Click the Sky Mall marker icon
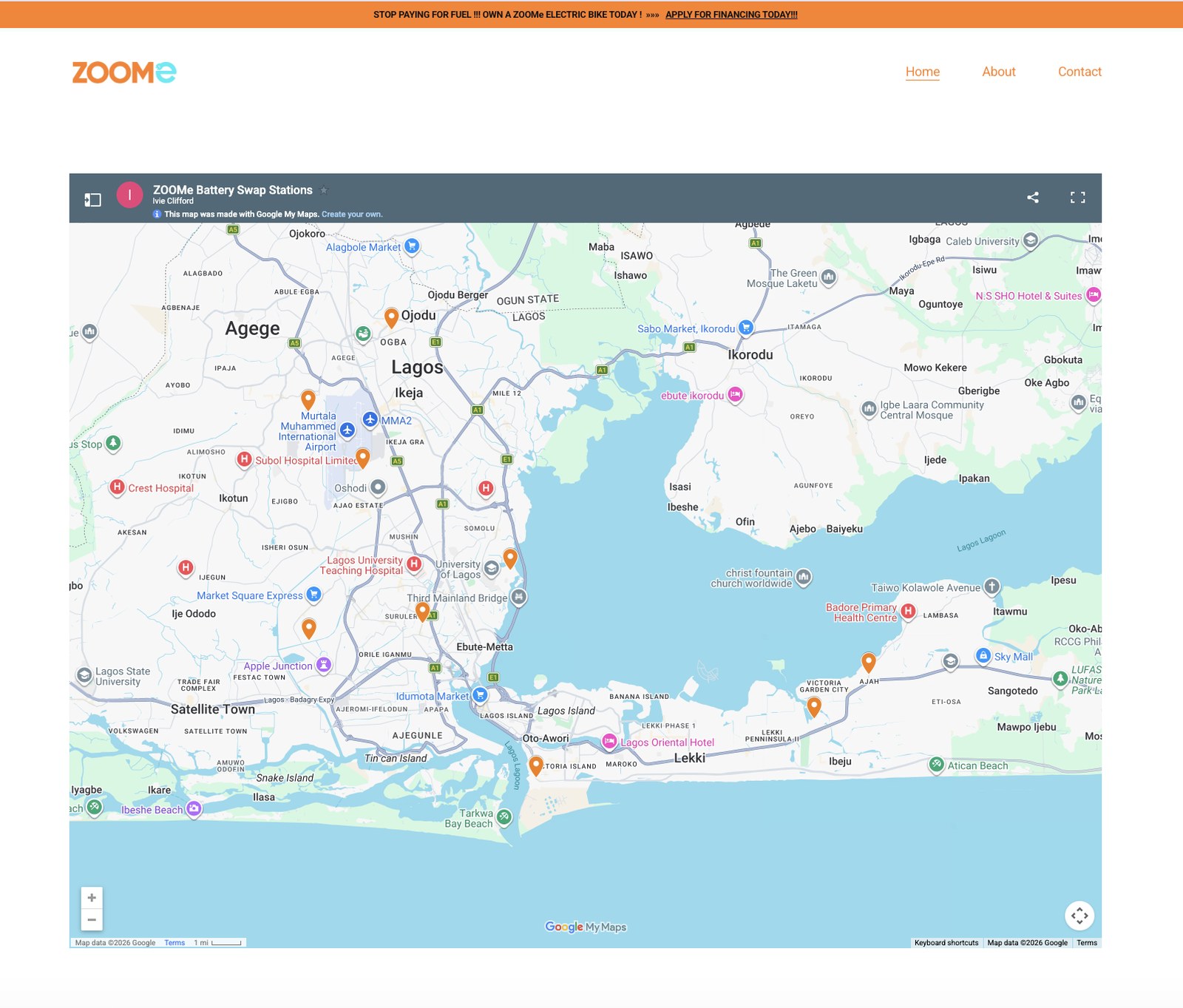 click(x=983, y=656)
